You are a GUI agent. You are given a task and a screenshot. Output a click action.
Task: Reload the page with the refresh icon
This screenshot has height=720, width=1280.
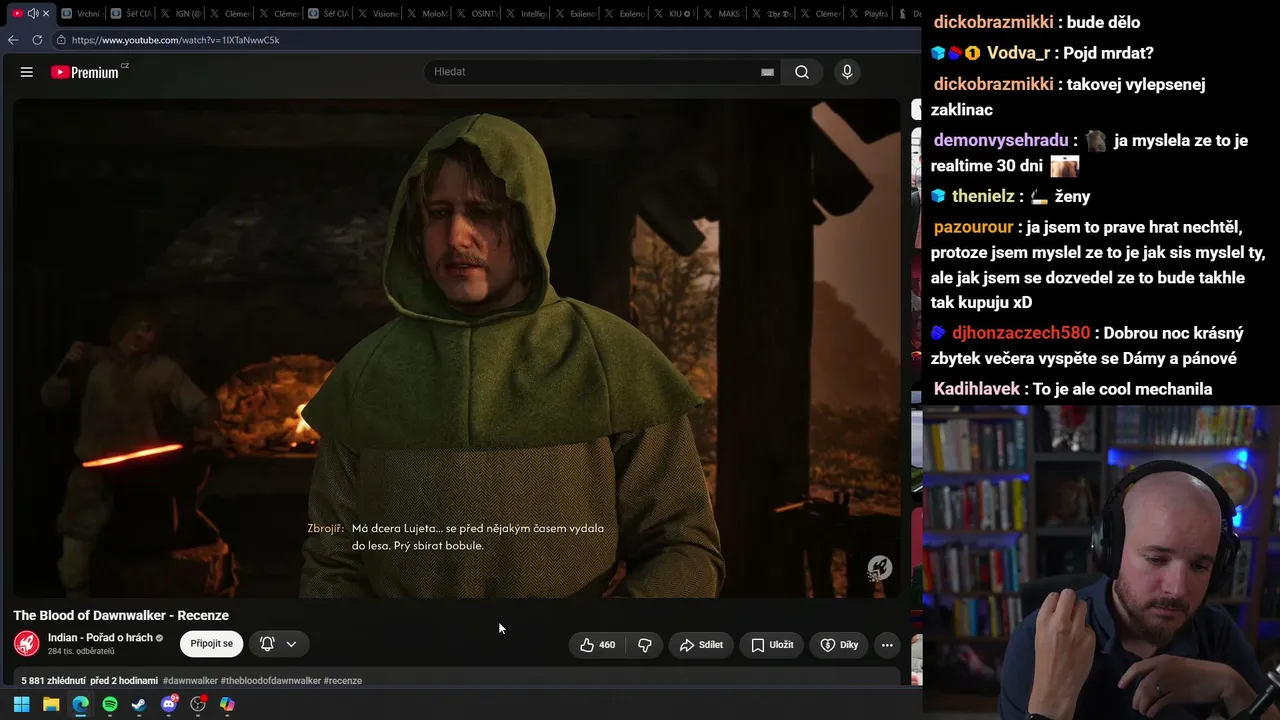37,40
